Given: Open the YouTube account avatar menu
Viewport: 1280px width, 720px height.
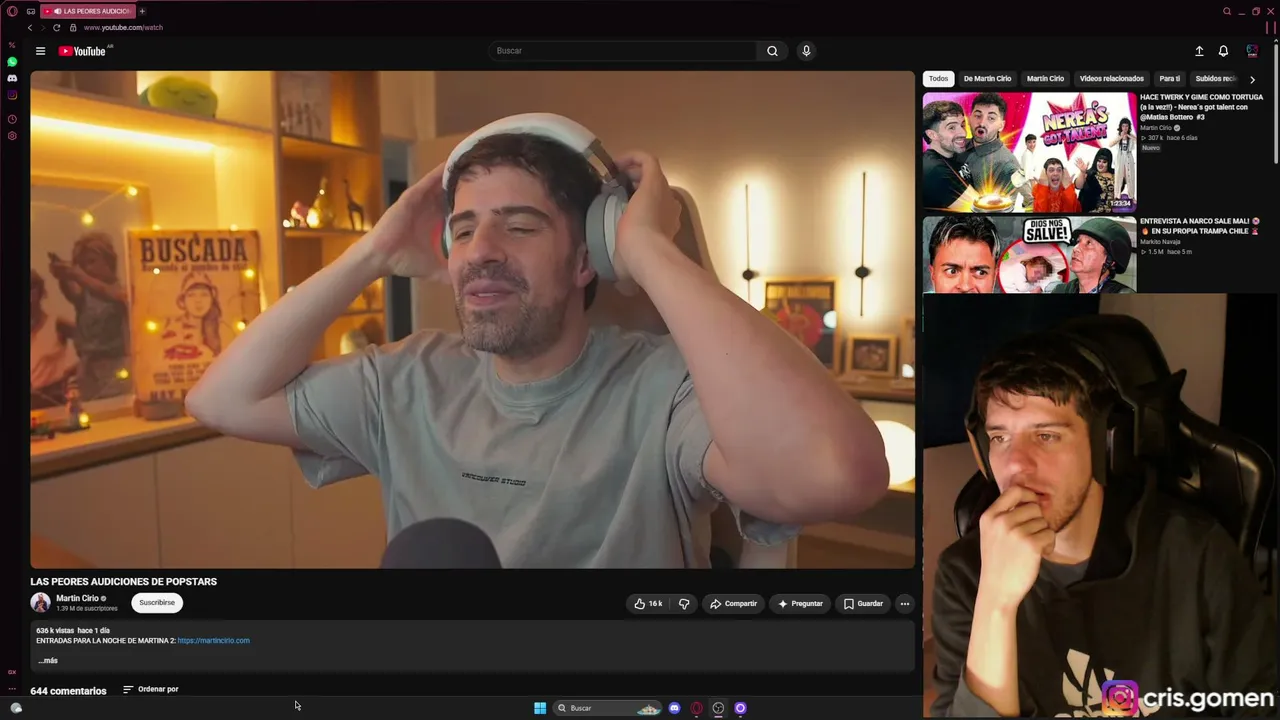Looking at the screenshot, I should point(1252,51).
